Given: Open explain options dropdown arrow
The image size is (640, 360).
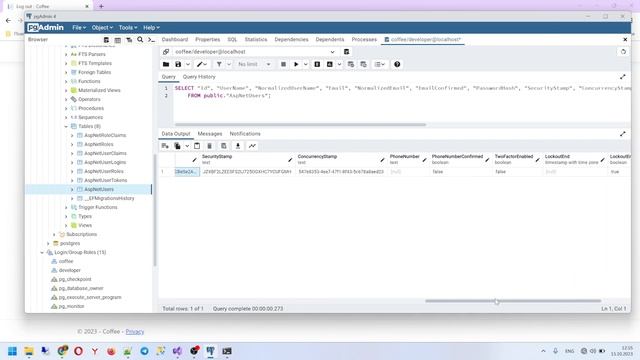Looking at the screenshot, I should coord(339,64).
